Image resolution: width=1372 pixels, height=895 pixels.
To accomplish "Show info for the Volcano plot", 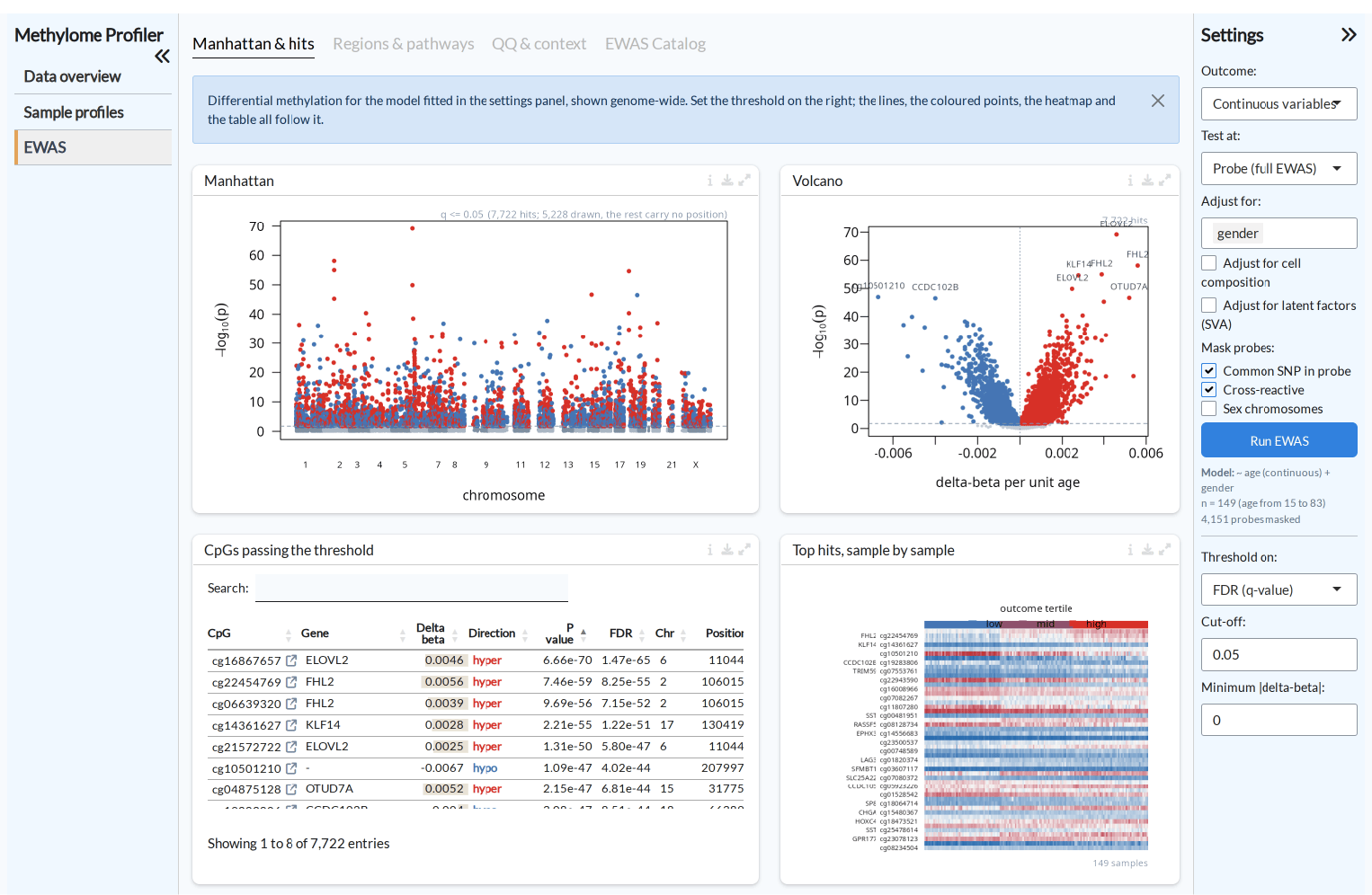I will [x=1130, y=181].
